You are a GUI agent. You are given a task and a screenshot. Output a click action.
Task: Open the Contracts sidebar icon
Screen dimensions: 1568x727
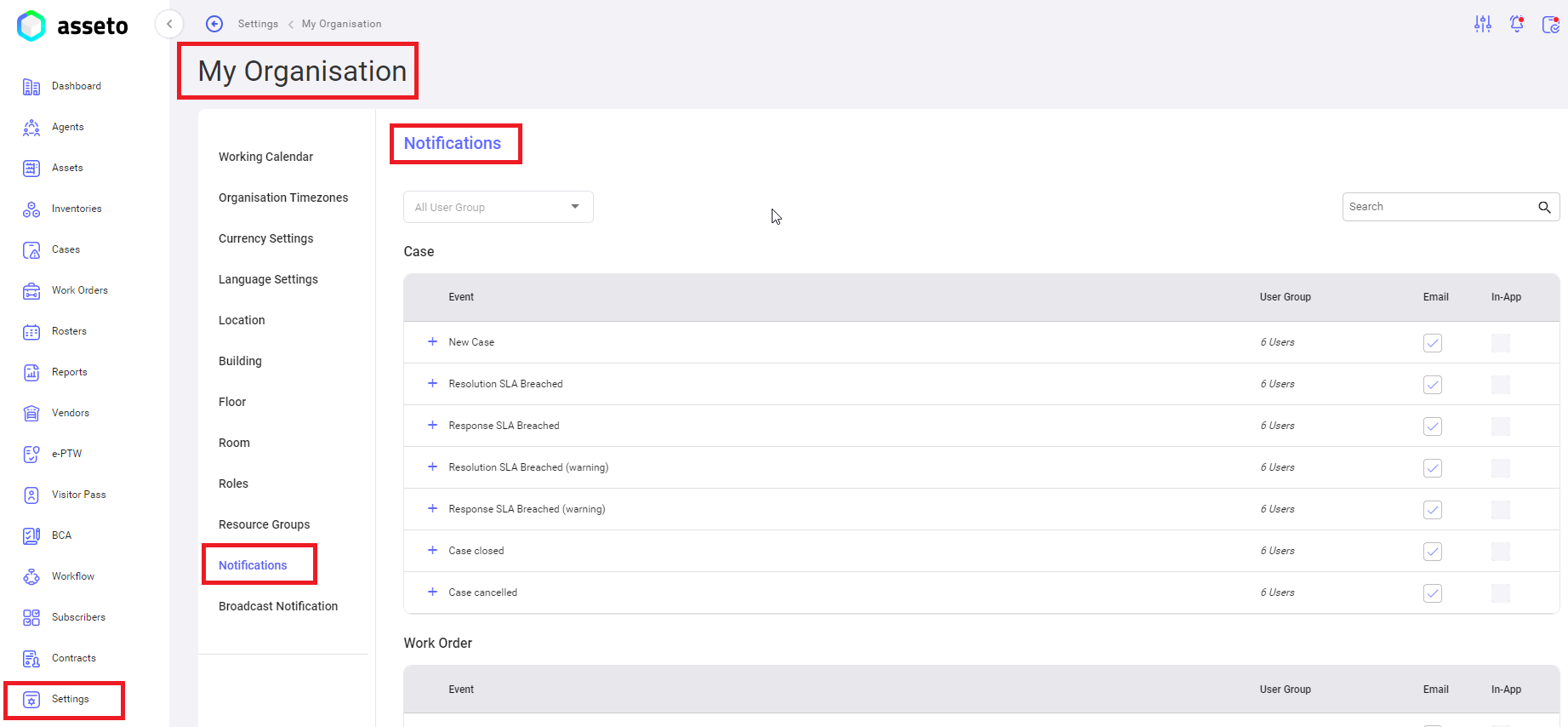pos(31,659)
